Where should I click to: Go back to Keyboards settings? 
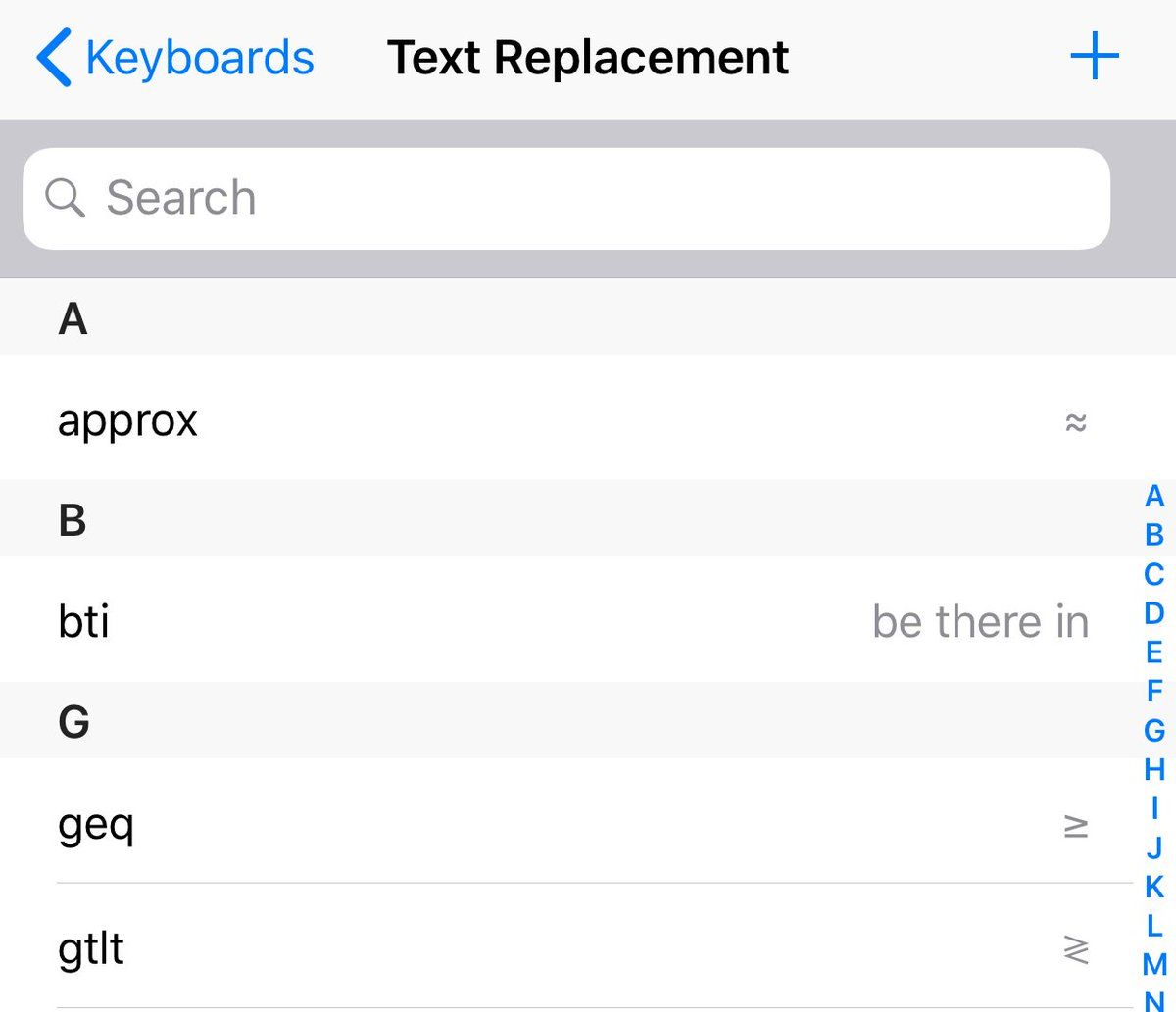176,58
